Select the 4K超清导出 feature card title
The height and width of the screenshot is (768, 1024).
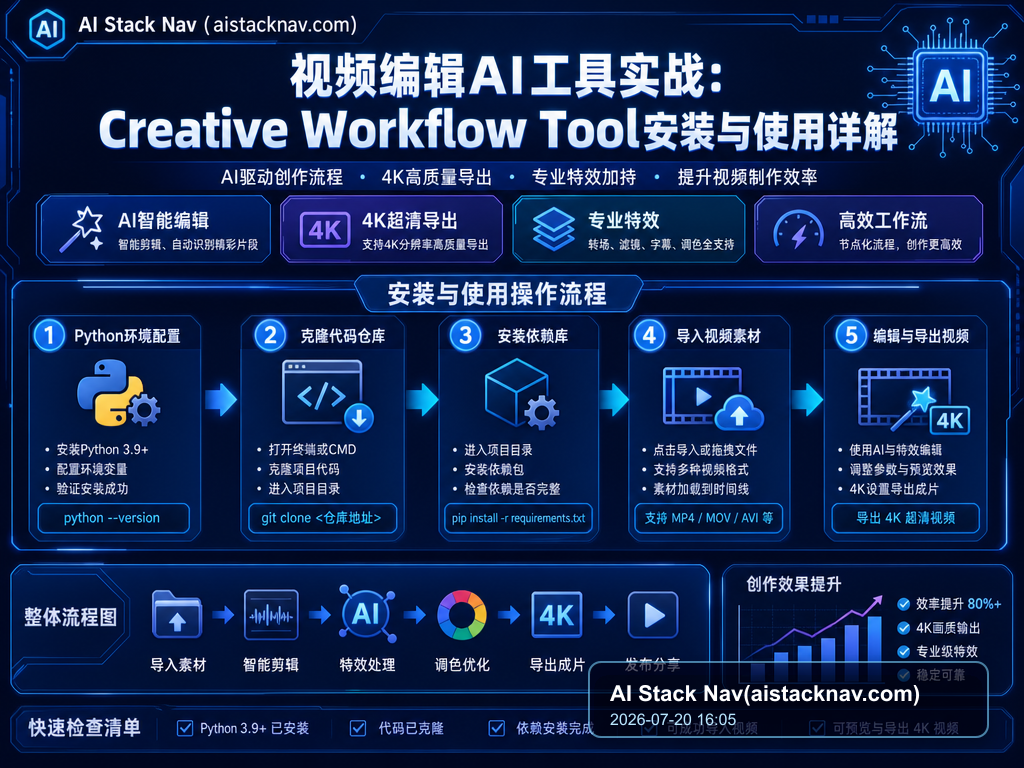click(x=409, y=221)
